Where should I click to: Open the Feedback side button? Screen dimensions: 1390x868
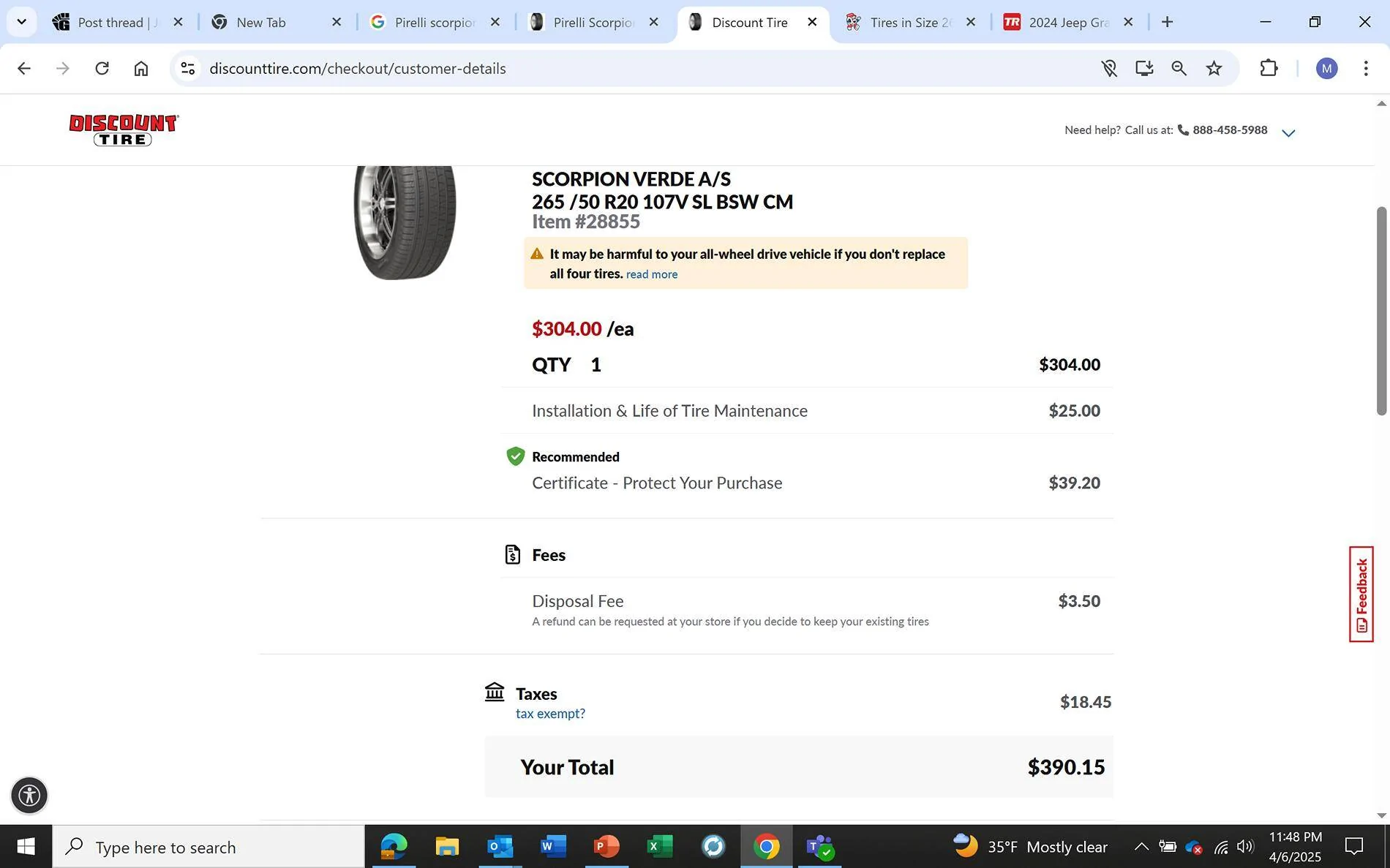coord(1361,594)
